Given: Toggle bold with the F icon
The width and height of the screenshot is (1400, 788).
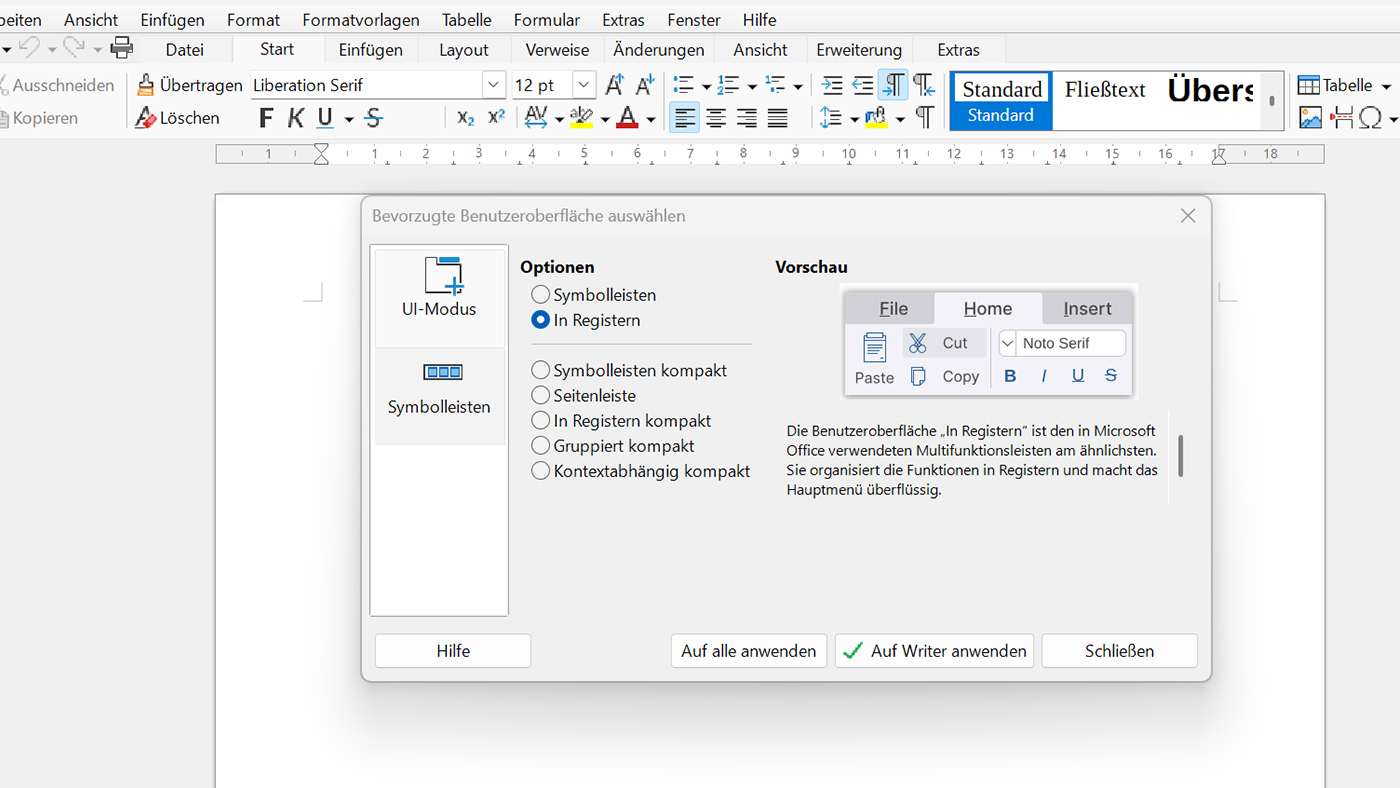Looking at the screenshot, I should (266, 118).
